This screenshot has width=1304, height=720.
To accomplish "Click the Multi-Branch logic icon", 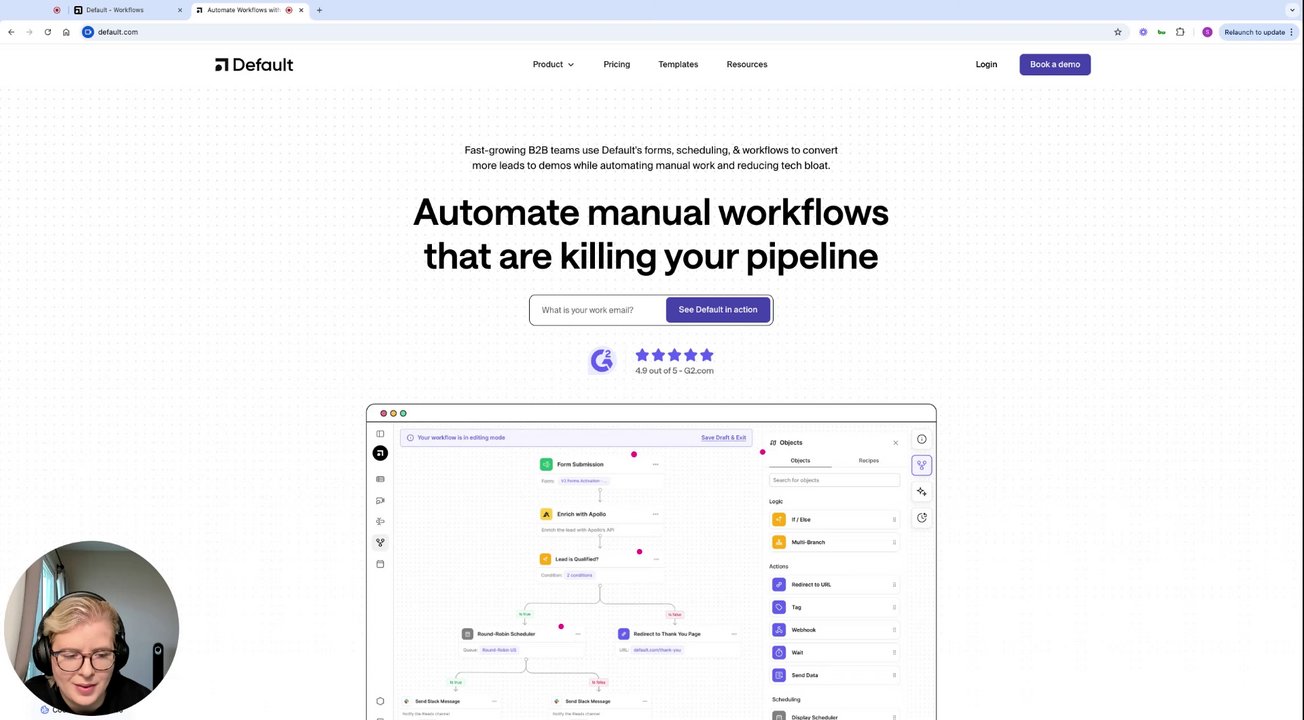I will (x=779, y=542).
